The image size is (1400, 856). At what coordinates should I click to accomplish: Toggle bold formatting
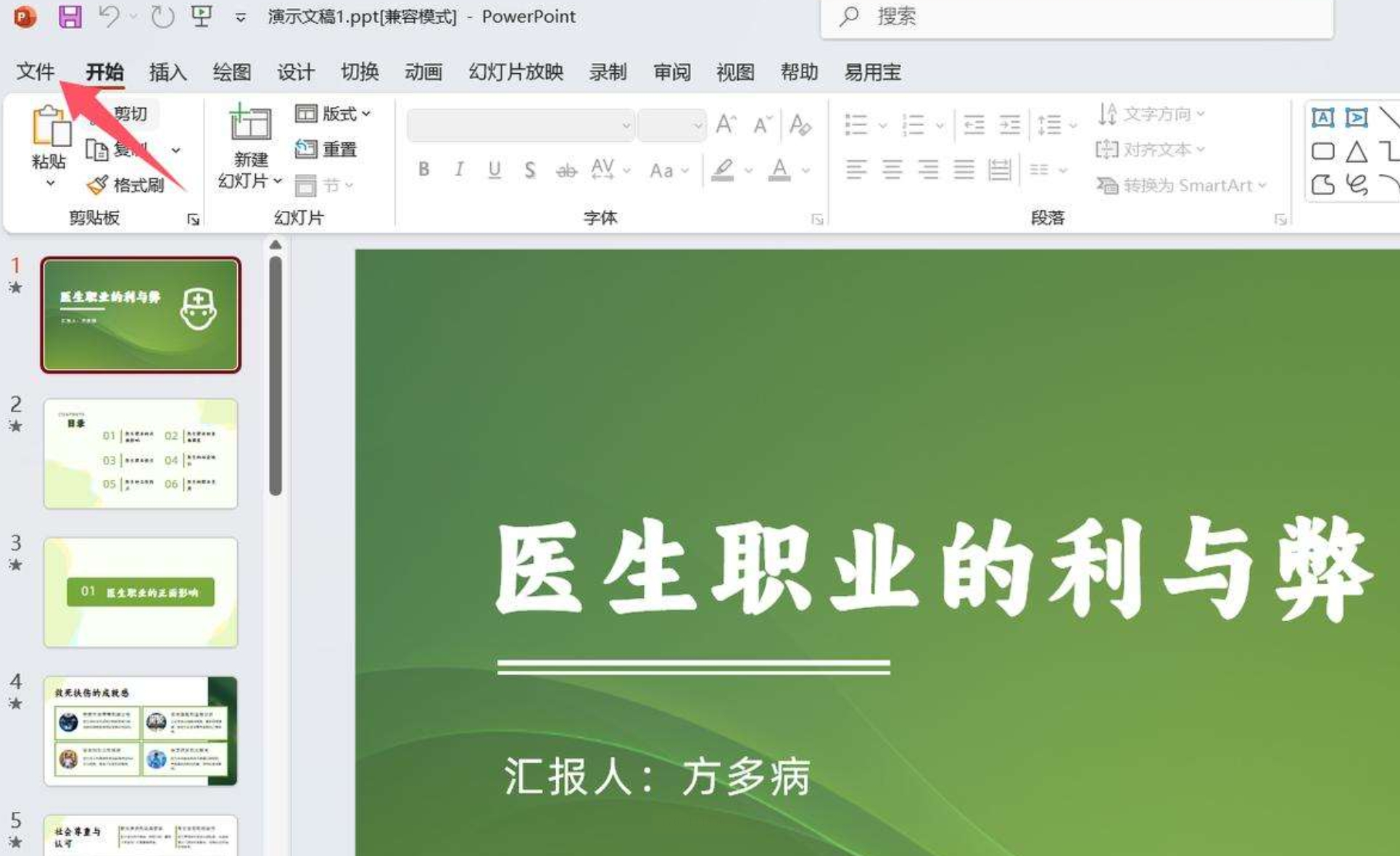(424, 170)
